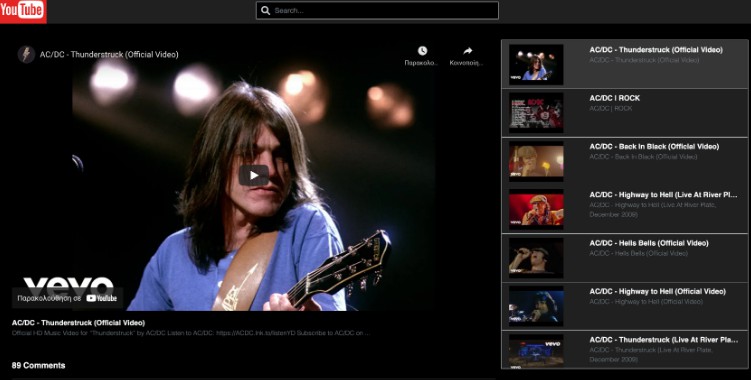Viewport: 751px width, 380px height.
Task: Click the Back In Black gray subtitle text
Action: [643, 157]
